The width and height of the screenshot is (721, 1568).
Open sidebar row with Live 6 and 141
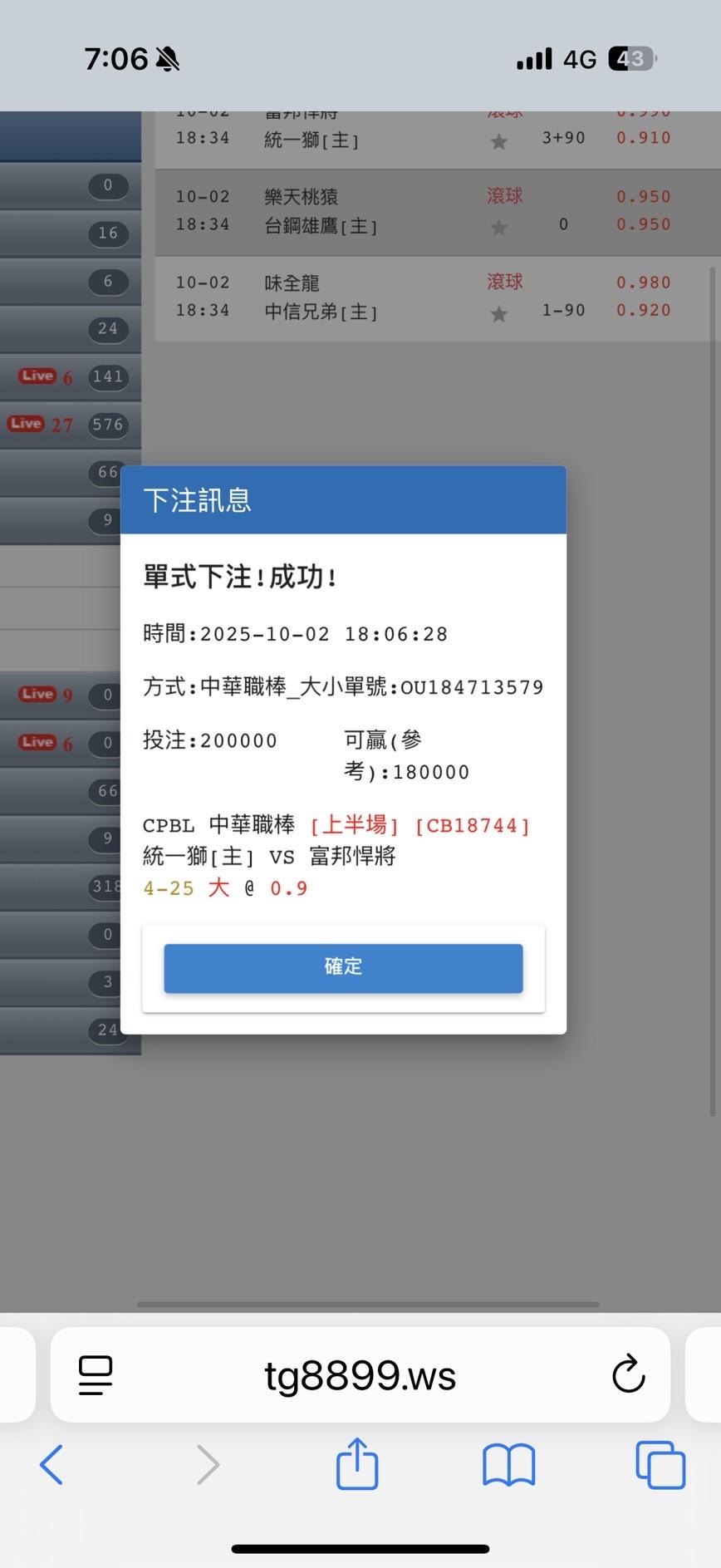[x=71, y=377]
